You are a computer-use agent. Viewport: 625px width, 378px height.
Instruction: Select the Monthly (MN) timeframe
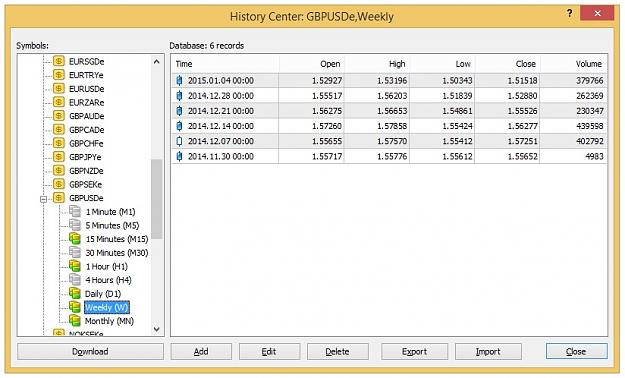point(109,321)
